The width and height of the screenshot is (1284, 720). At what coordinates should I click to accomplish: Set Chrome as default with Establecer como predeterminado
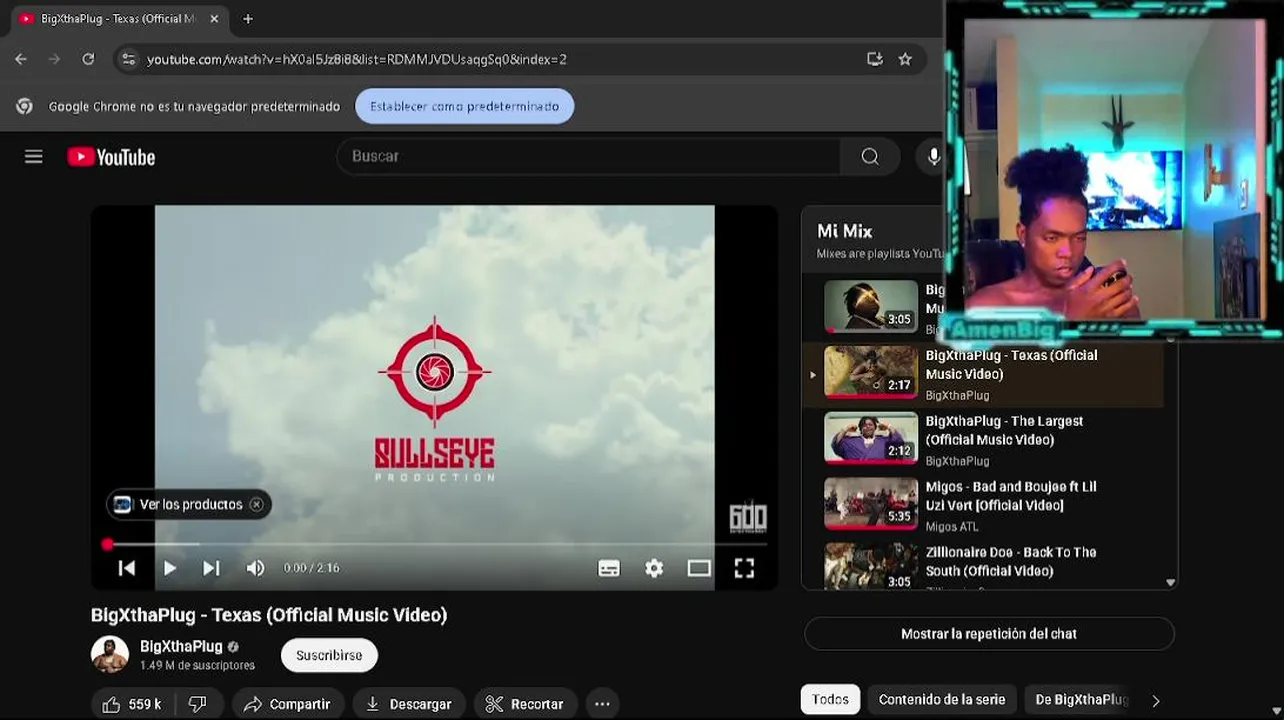click(465, 106)
